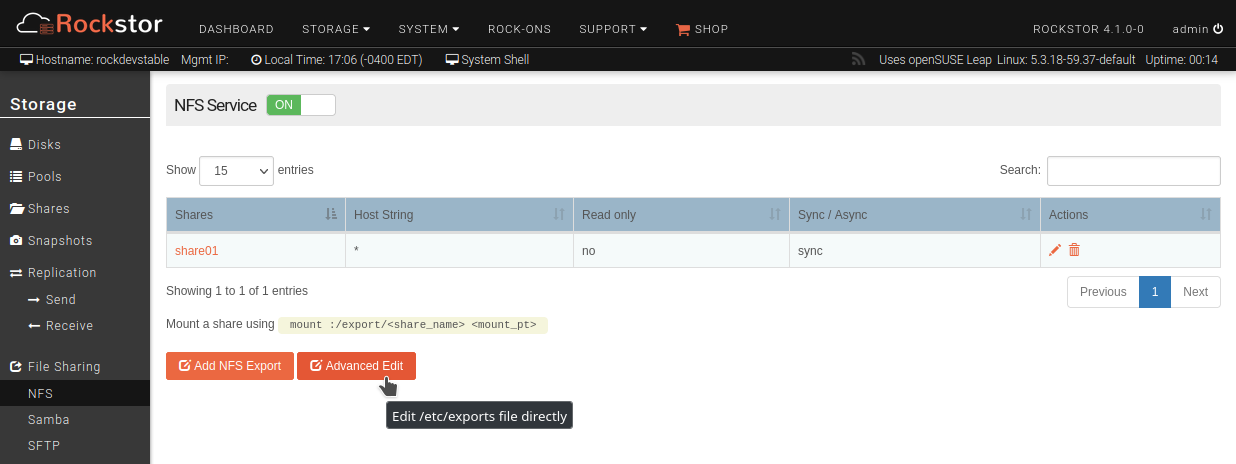Sort by Host String column

[460, 215]
